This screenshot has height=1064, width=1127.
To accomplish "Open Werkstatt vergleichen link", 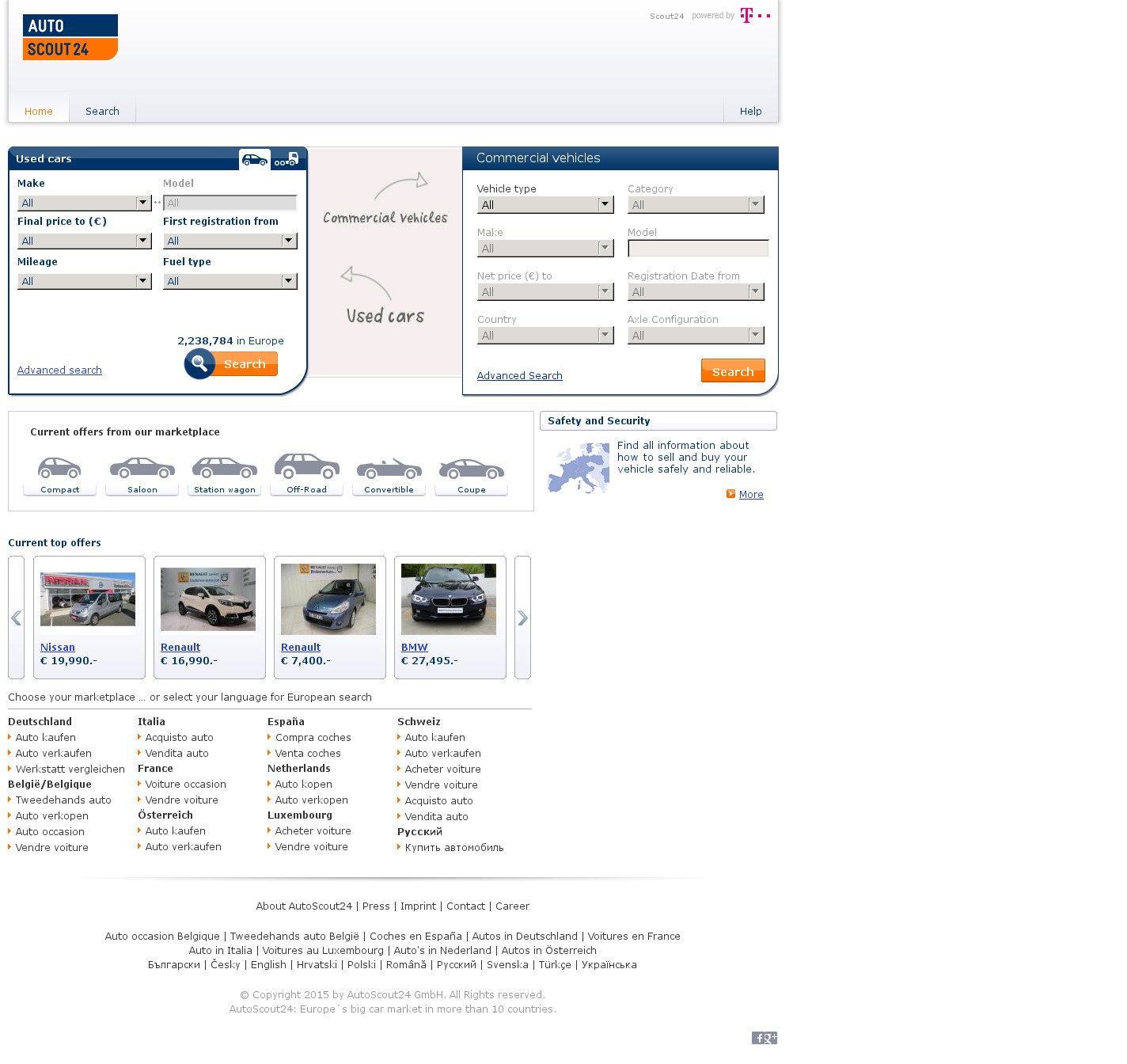I will pyautogui.click(x=70, y=769).
